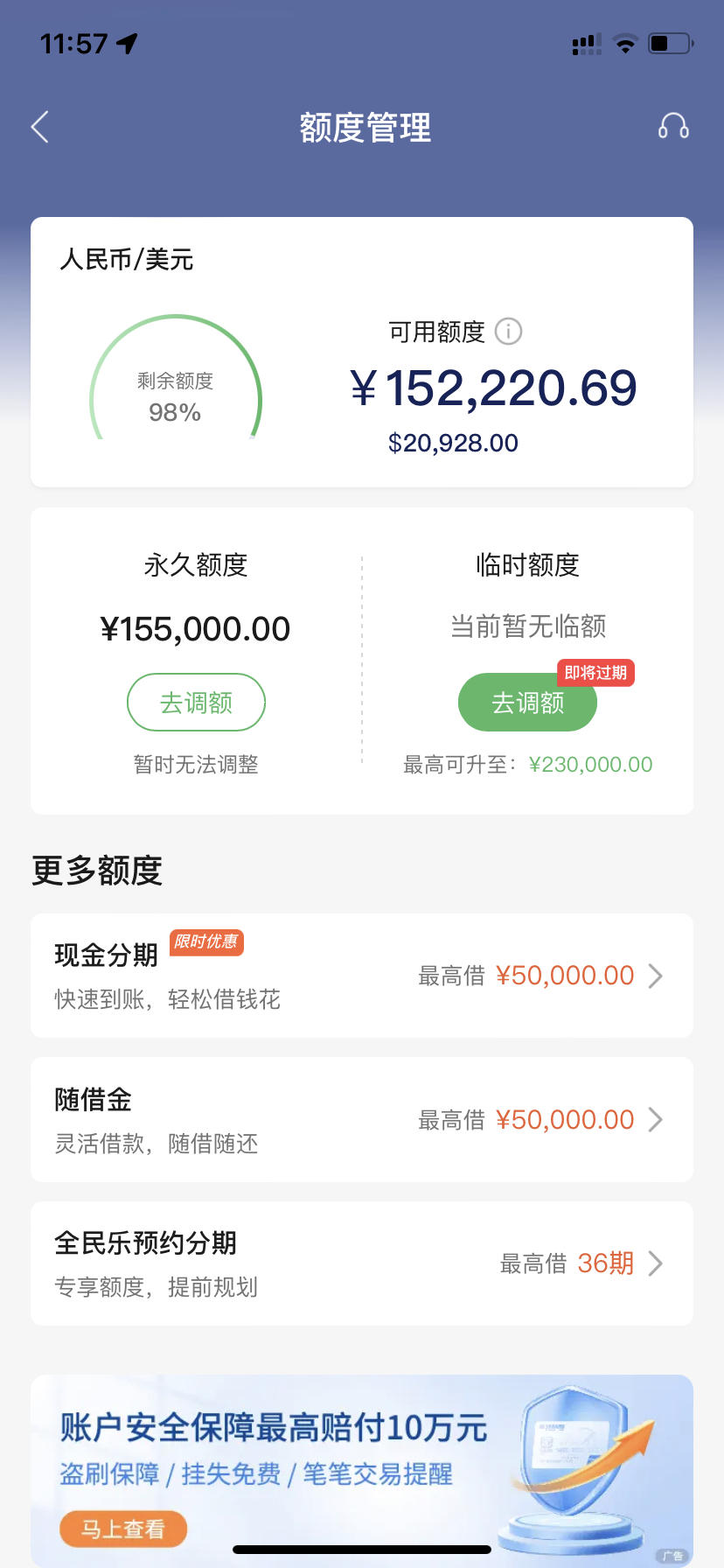Tap the ¥152,220.69 available credit amount
The image size is (724, 1568).
[493, 388]
